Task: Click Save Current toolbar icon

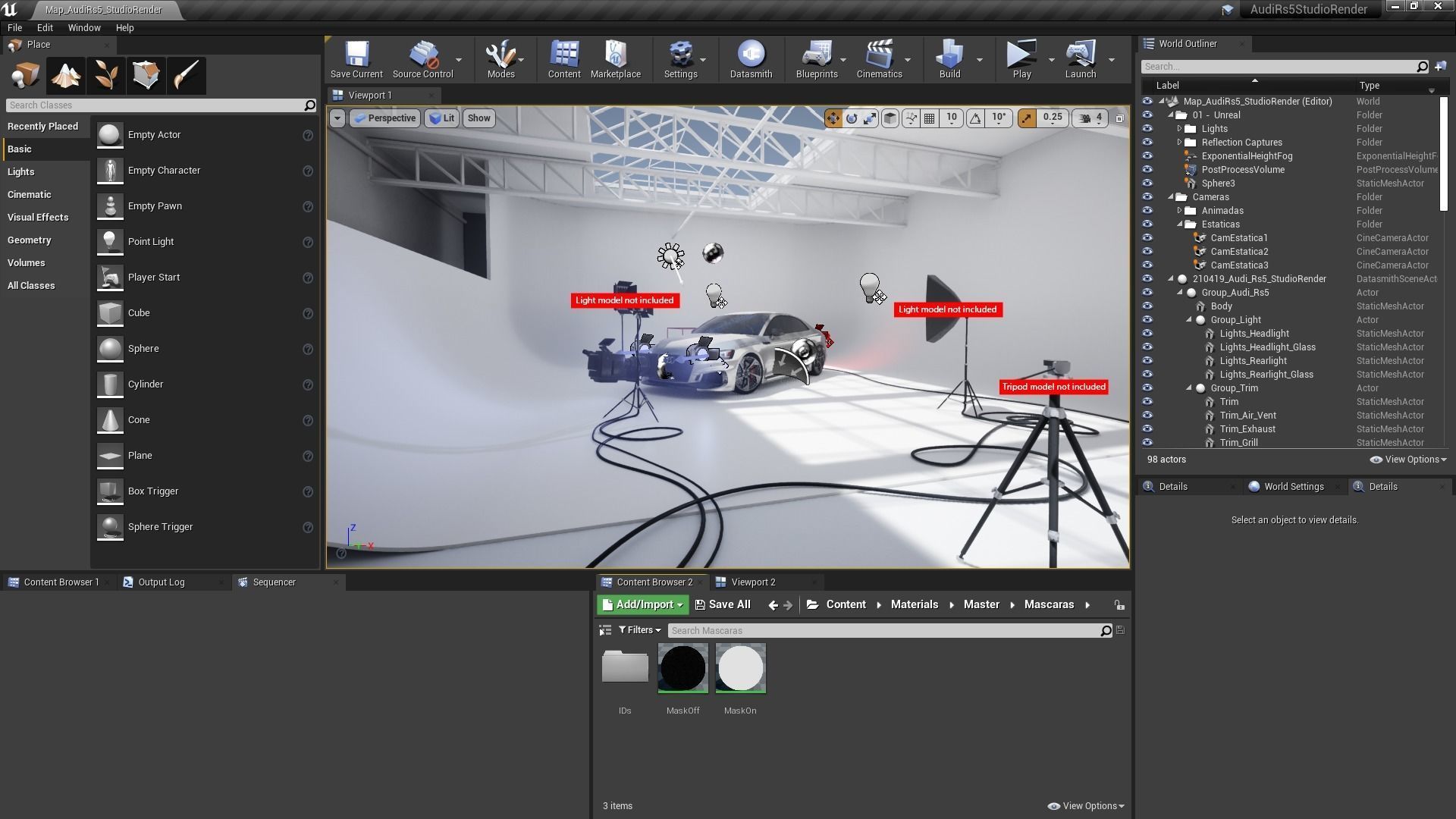Action: click(x=356, y=60)
